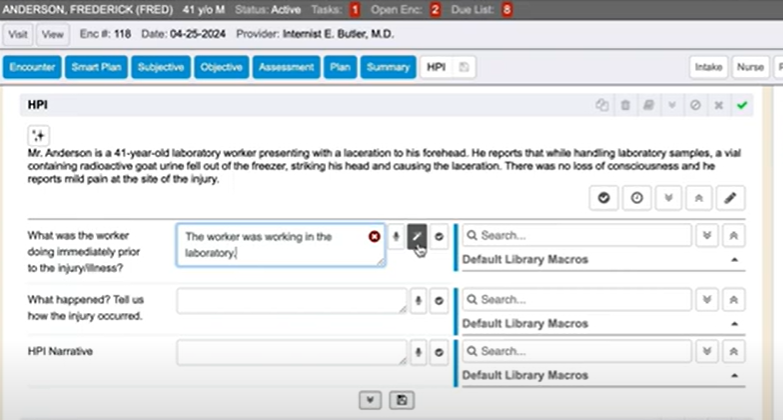Click check circle beside What happened field
Viewport: 783px width, 420px height.
tap(439, 299)
